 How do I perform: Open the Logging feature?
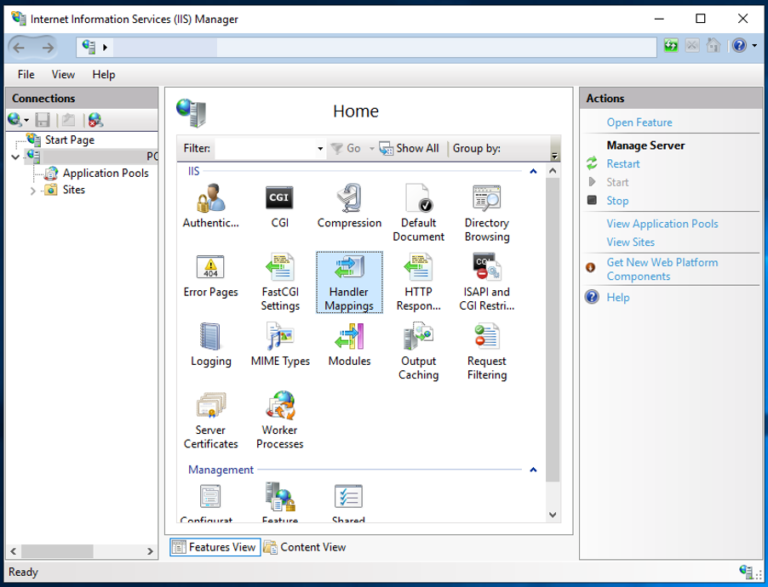tap(211, 344)
